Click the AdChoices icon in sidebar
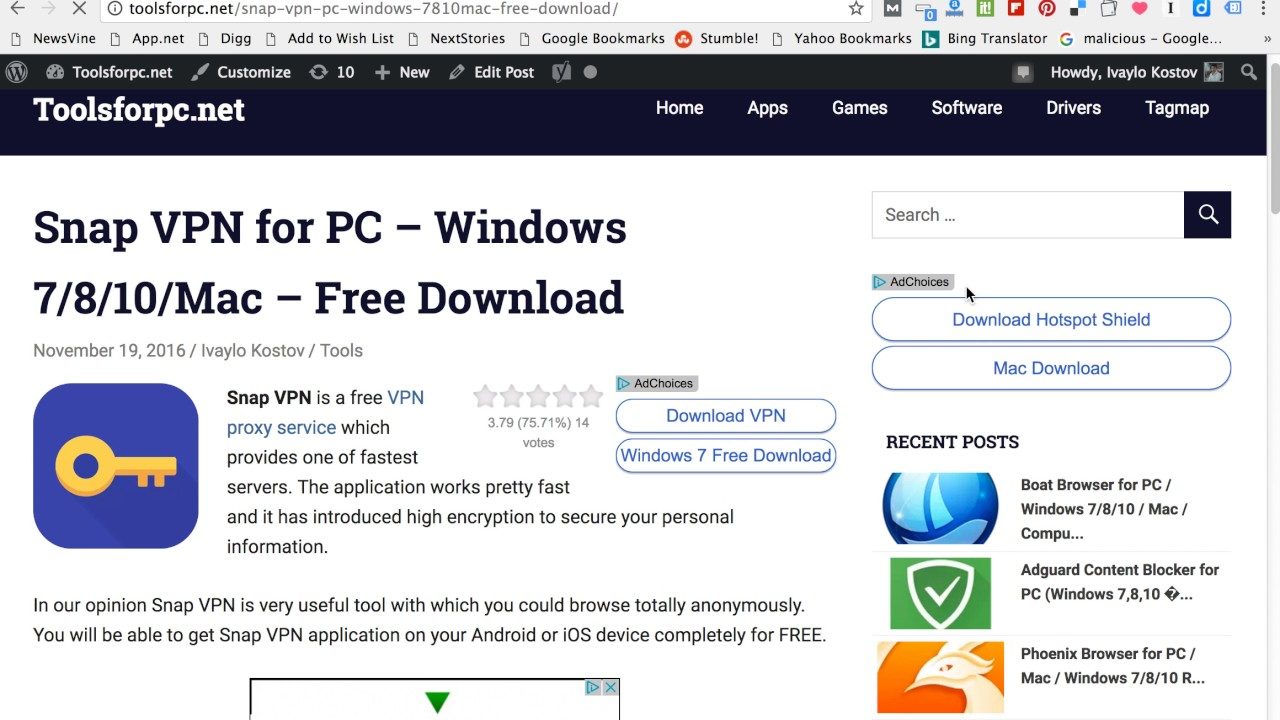This screenshot has height=720, width=1280. pyautogui.click(x=912, y=282)
